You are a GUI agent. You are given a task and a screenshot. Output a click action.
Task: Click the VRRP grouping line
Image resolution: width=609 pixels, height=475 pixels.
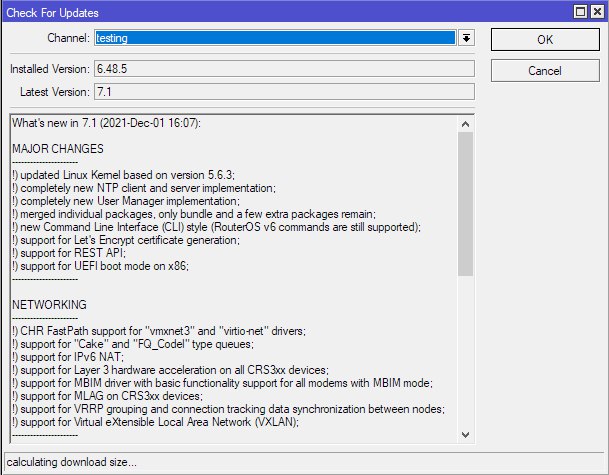(228, 409)
